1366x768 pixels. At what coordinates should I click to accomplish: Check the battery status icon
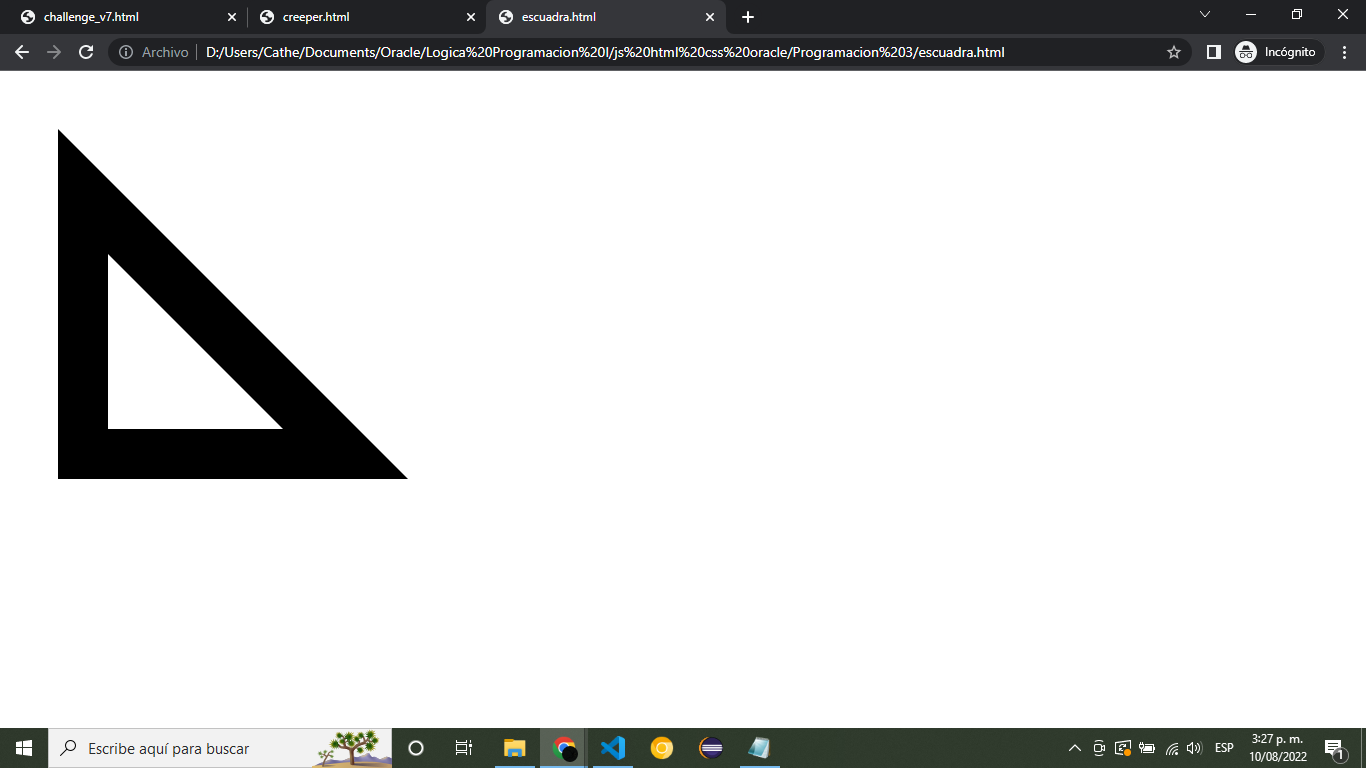click(x=1147, y=748)
